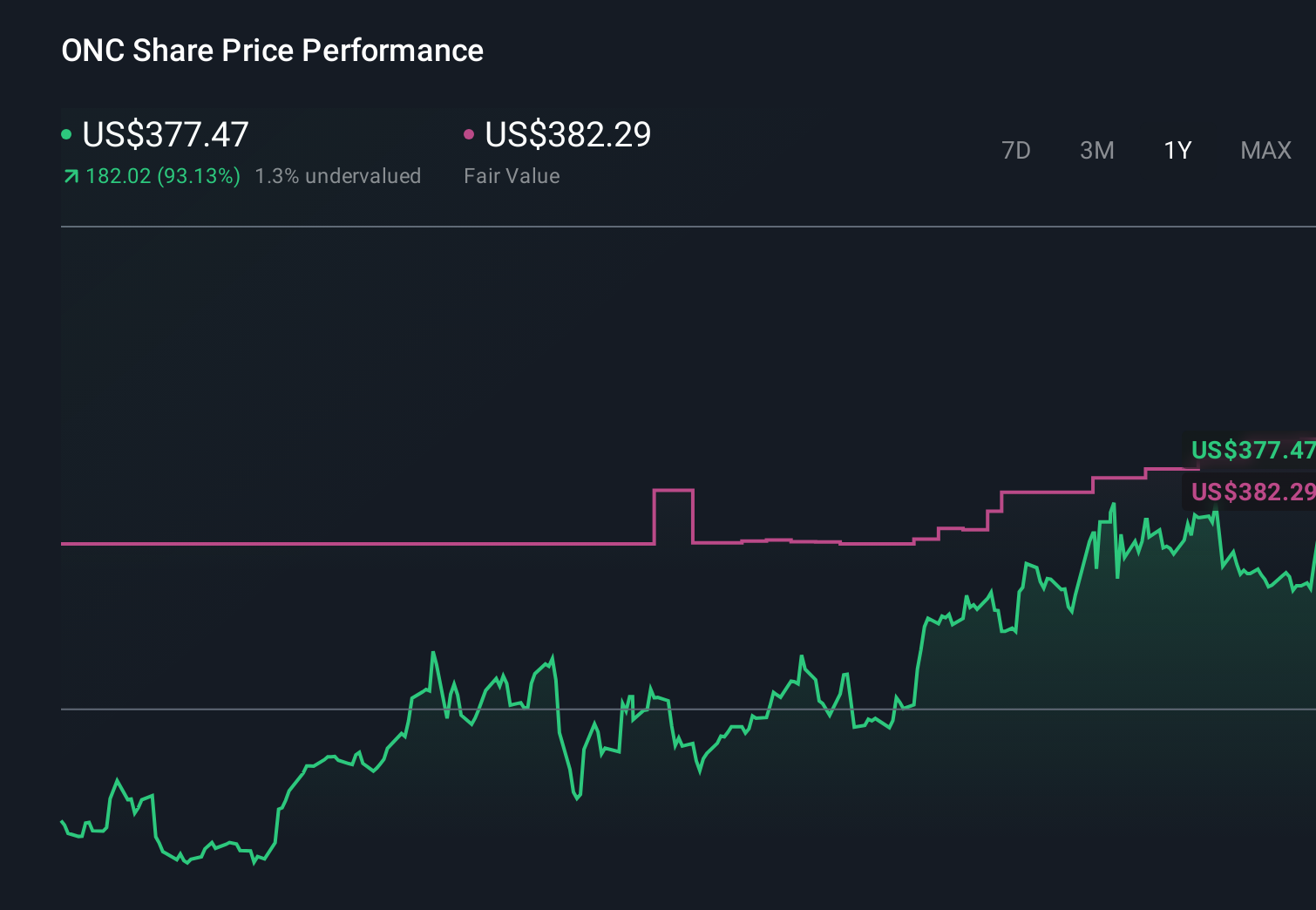
Task: Click the pink Fair Value step line
Action: (x=349, y=543)
